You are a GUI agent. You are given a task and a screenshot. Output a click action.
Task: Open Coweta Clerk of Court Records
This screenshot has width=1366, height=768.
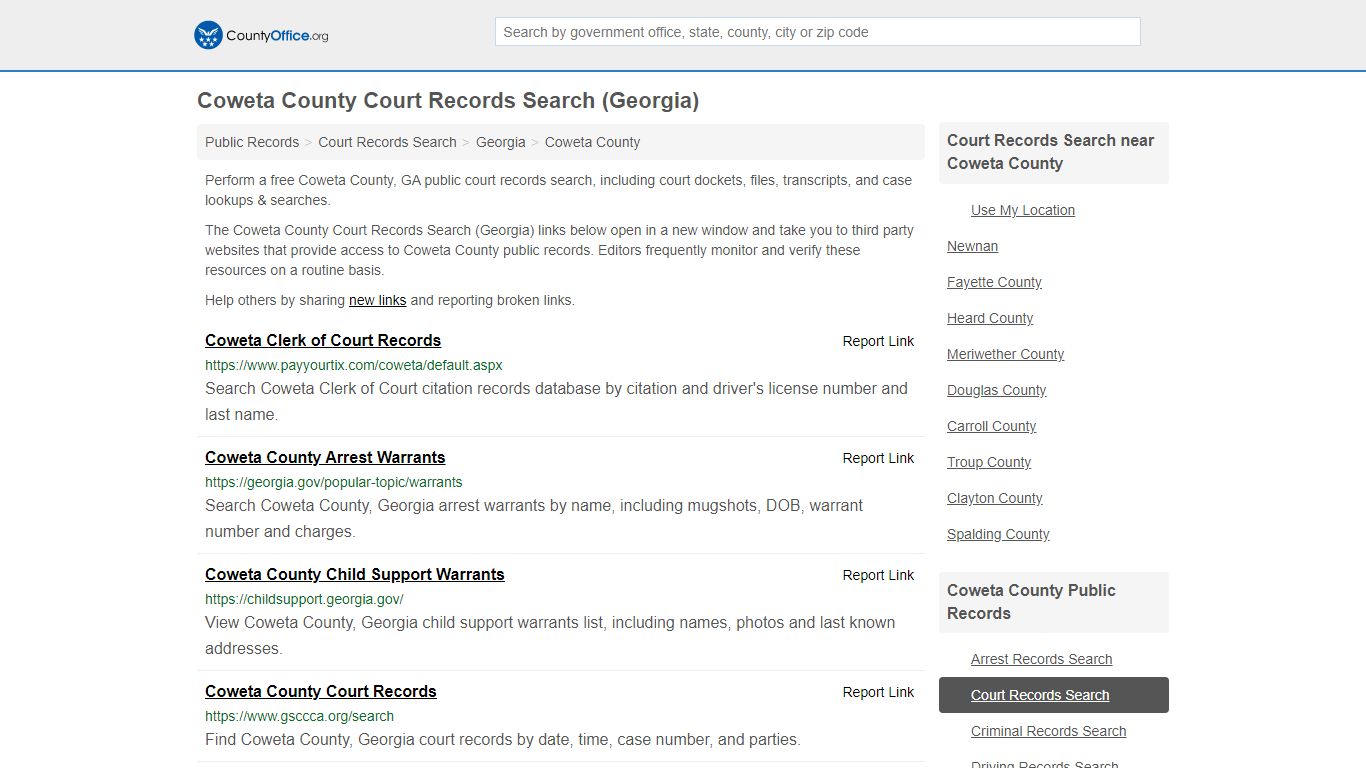(323, 340)
